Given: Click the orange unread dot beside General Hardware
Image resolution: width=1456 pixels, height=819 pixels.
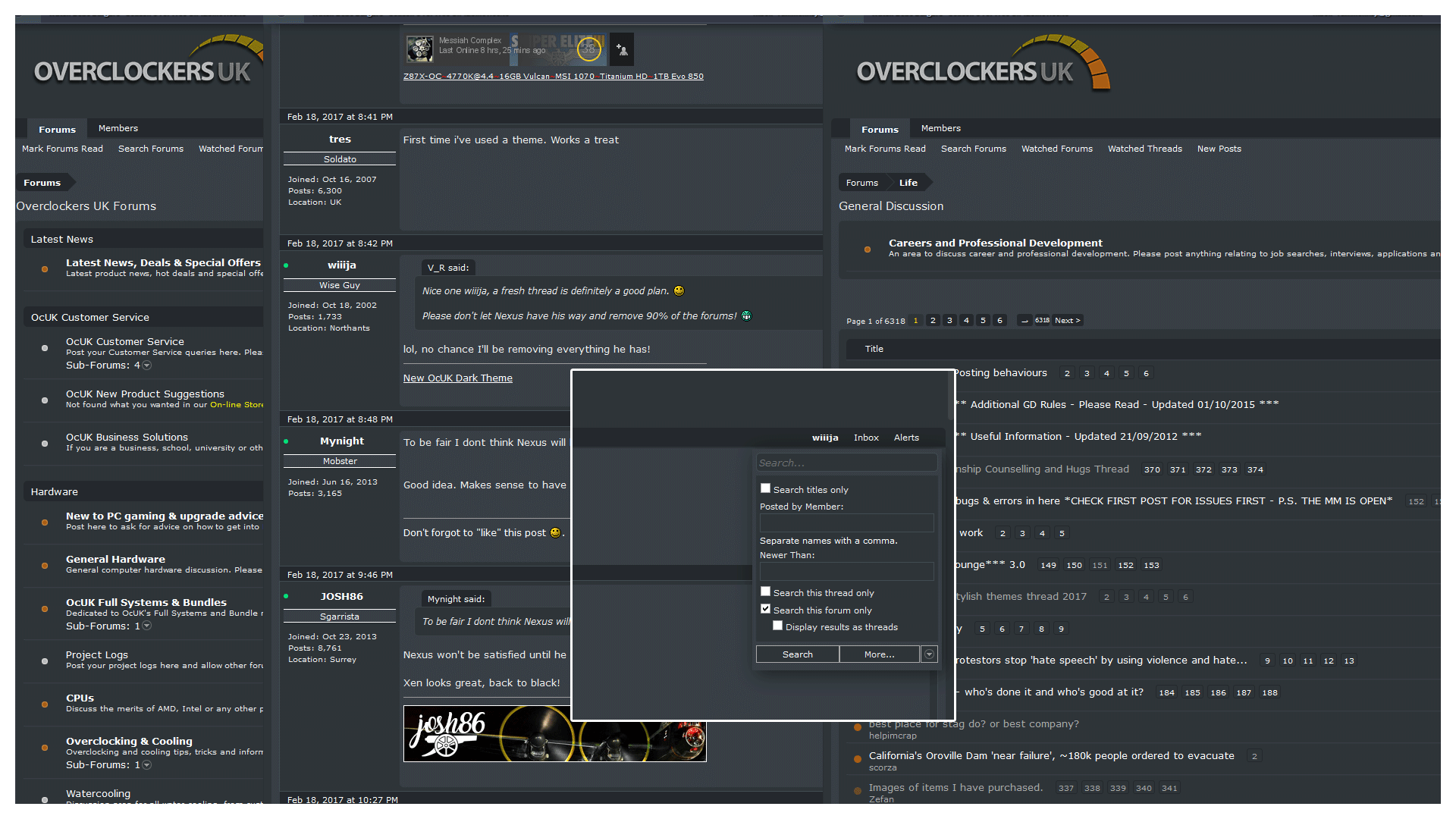Looking at the screenshot, I should click(x=44, y=564).
